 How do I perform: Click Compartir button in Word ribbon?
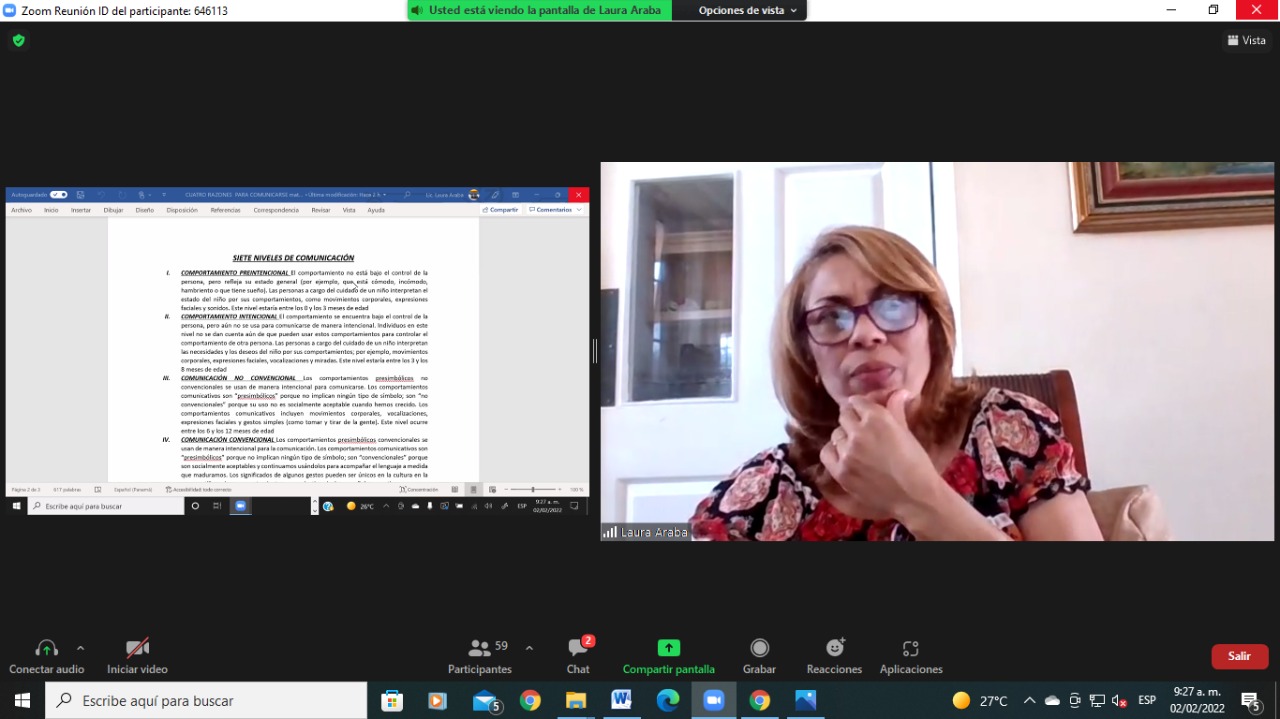(x=501, y=210)
